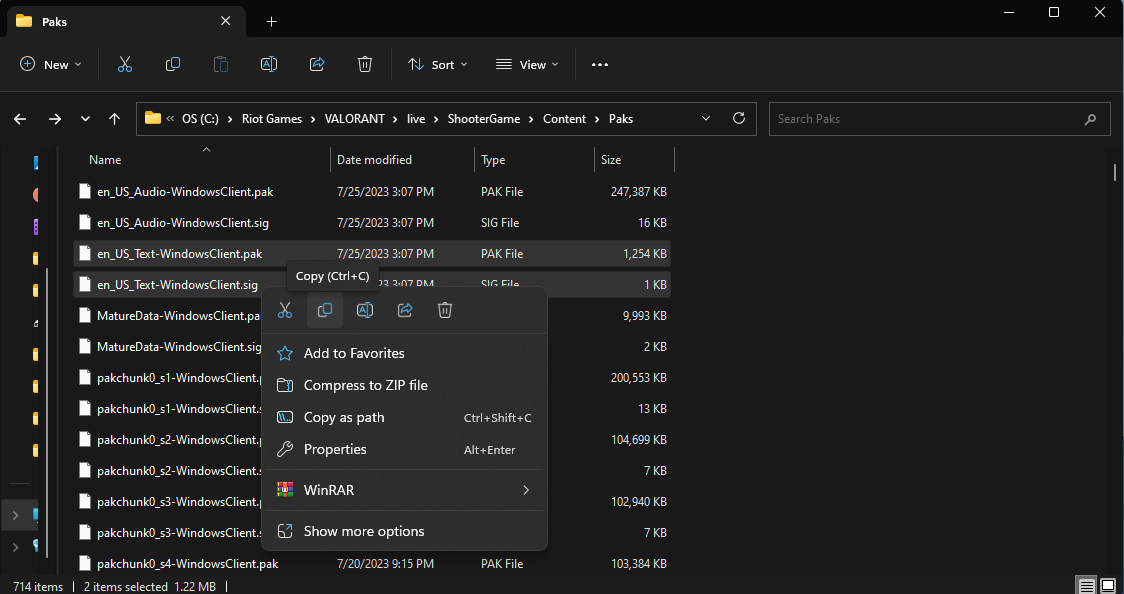Viewport: 1124px width, 594px height.
Task: Go back with the left arrow button
Action: (20, 119)
